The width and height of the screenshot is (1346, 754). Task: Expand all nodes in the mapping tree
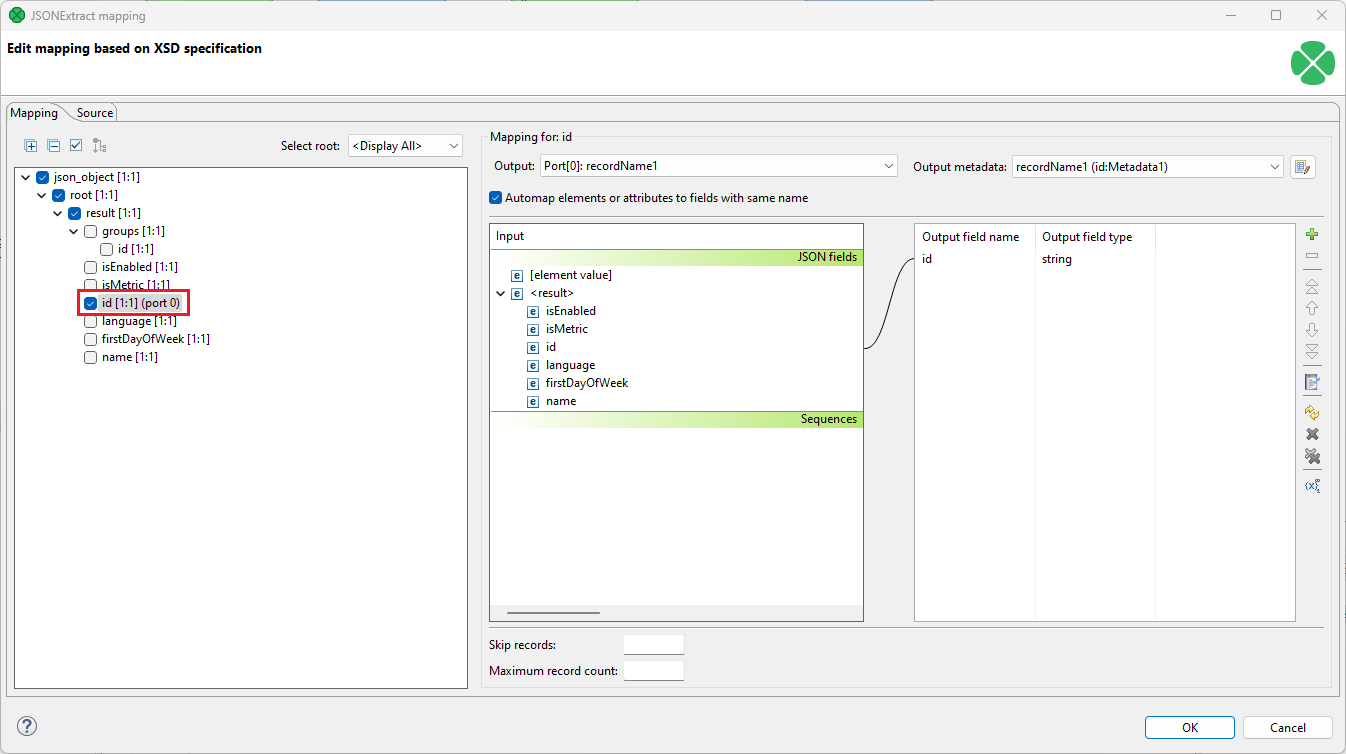pyautogui.click(x=31, y=145)
